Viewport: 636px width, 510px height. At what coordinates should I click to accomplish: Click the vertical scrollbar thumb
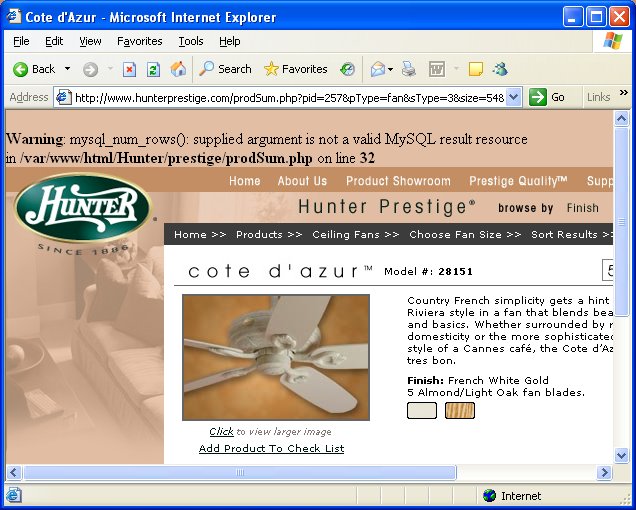pyautogui.click(x=621, y=222)
